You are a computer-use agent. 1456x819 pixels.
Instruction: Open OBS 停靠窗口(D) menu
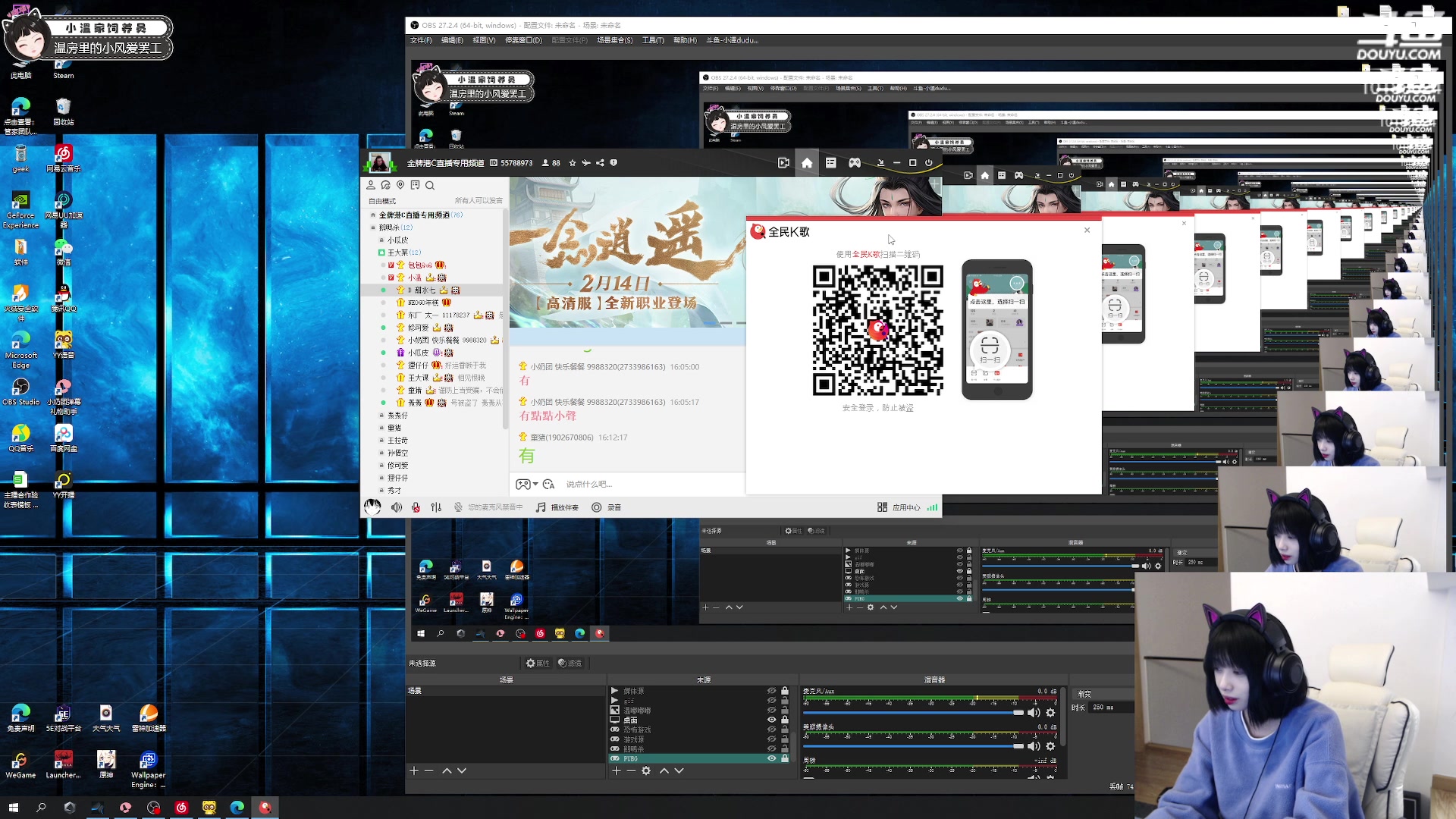tap(523, 40)
